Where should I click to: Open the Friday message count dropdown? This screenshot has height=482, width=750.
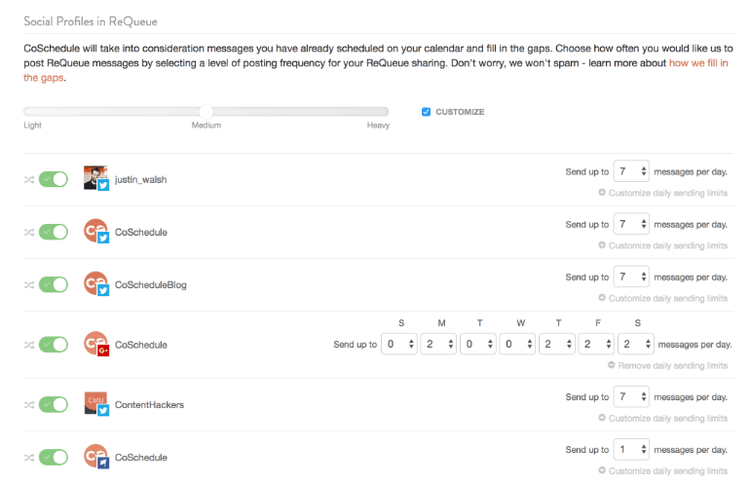[x=596, y=344]
